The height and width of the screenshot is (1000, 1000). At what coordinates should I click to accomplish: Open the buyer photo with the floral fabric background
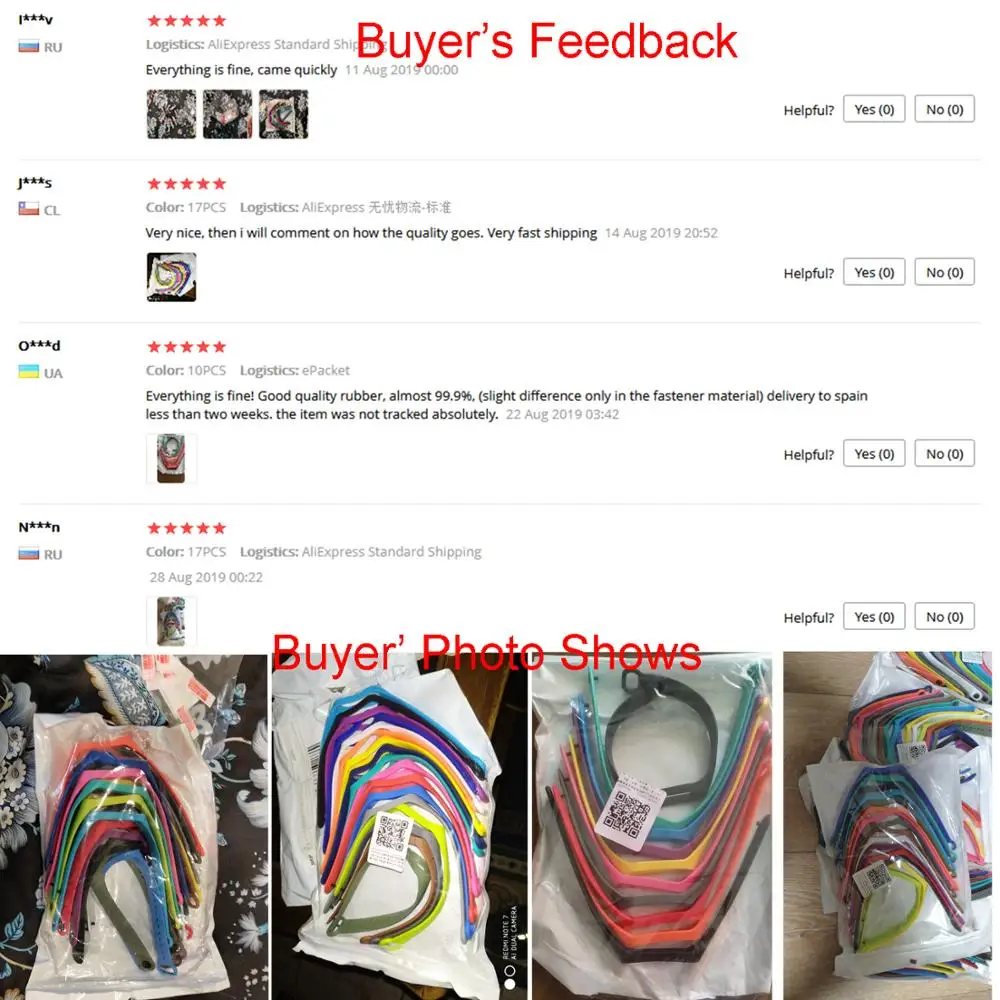(x=133, y=827)
